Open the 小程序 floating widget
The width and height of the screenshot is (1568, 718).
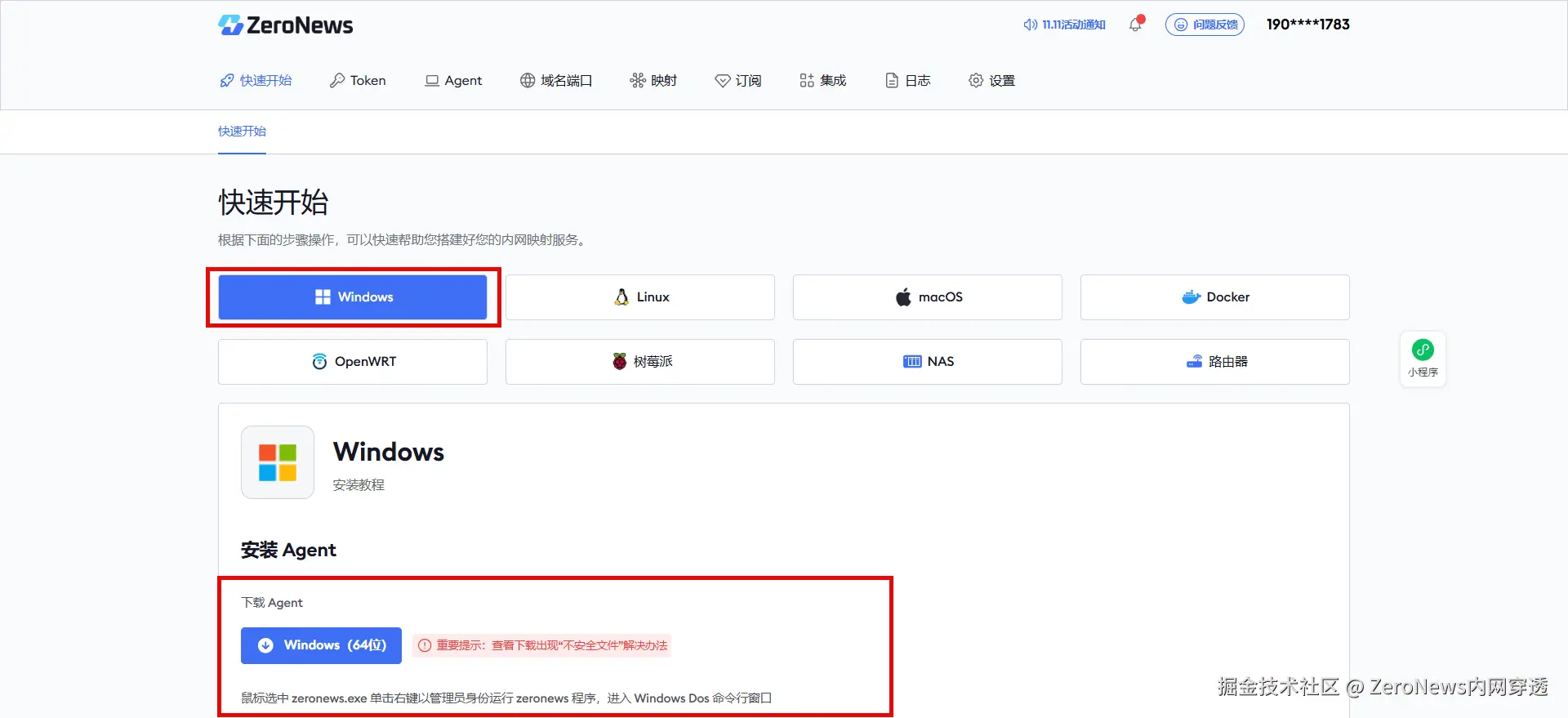point(1423,359)
